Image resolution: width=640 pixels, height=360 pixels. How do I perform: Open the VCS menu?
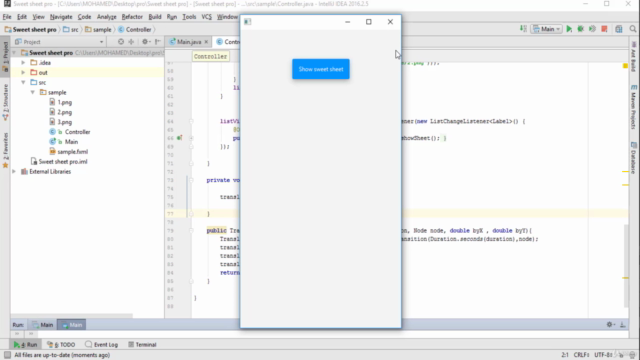207,17
